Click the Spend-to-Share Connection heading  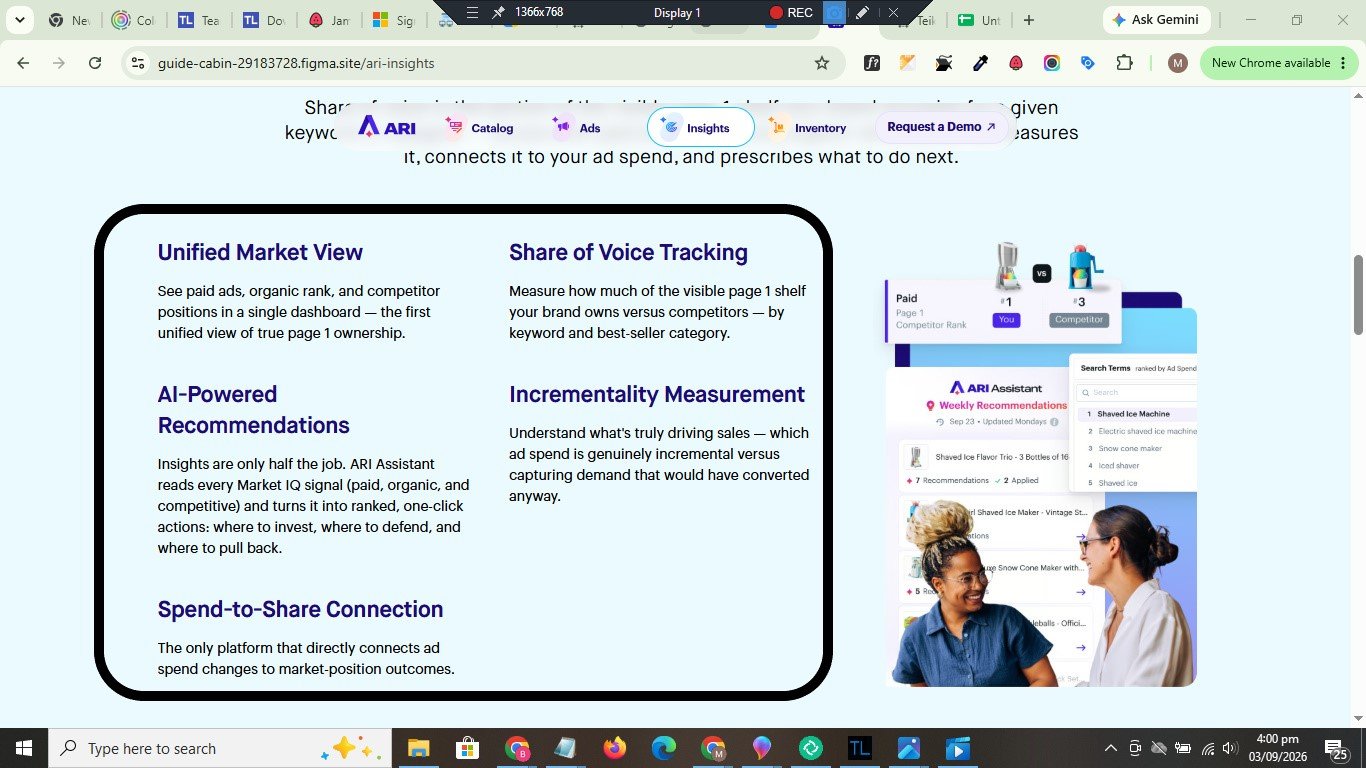click(x=300, y=609)
